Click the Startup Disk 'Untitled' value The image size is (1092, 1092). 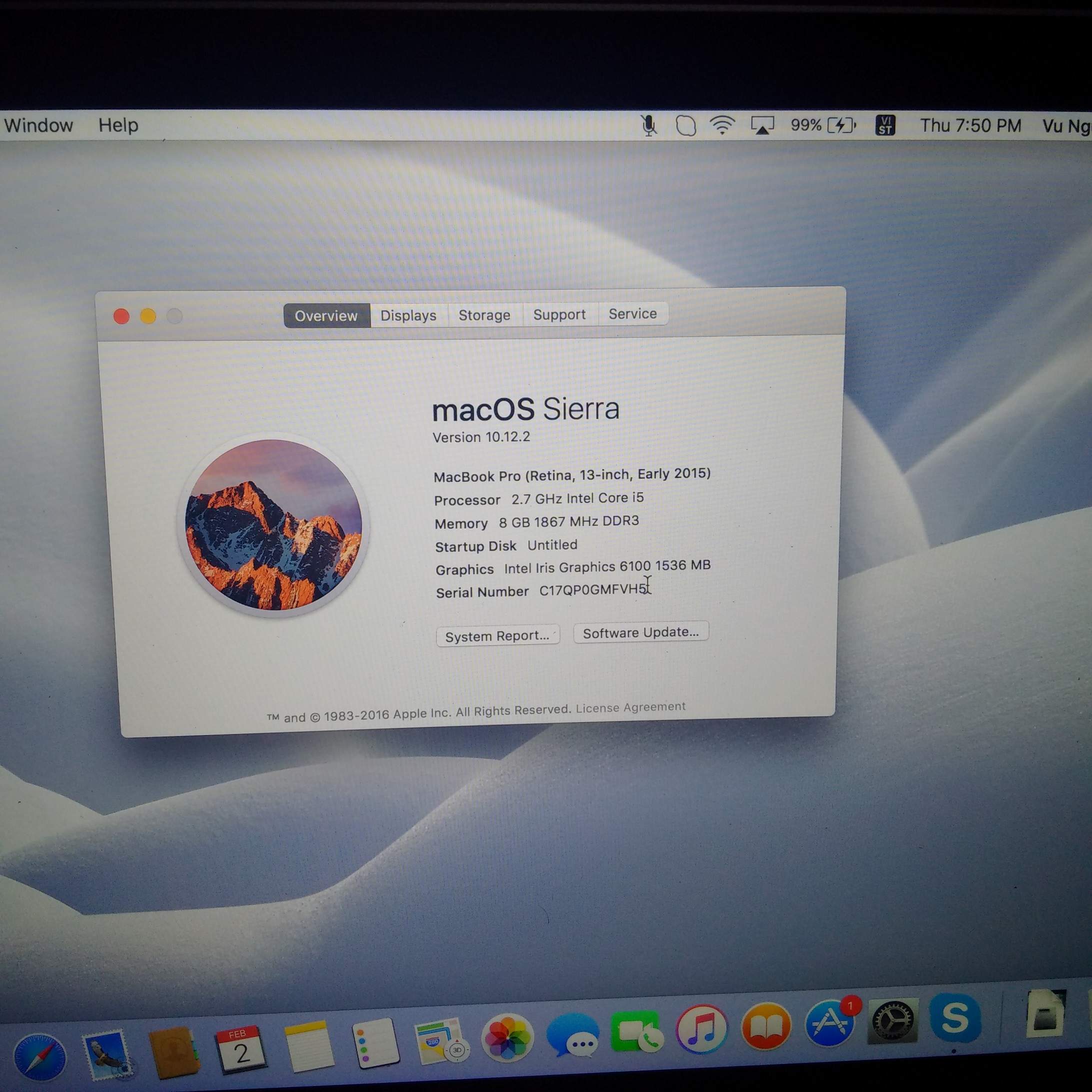(x=552, y=545)
